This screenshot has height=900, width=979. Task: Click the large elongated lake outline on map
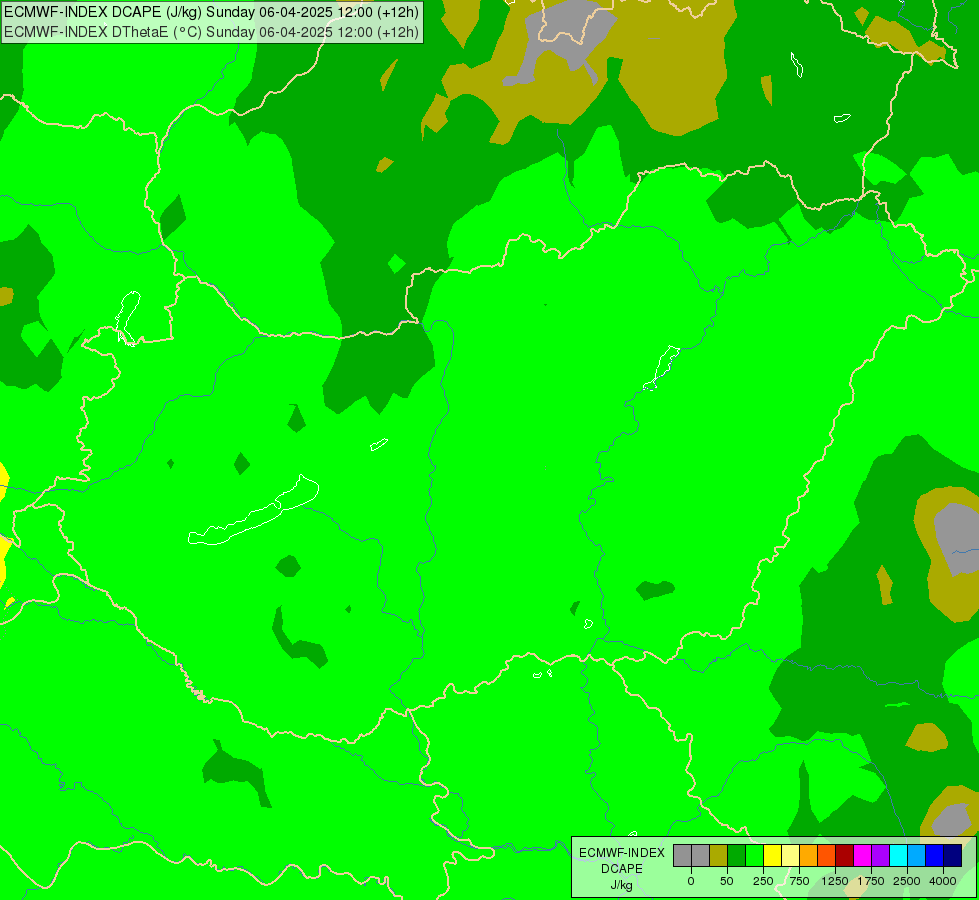[x=254, y=511]
